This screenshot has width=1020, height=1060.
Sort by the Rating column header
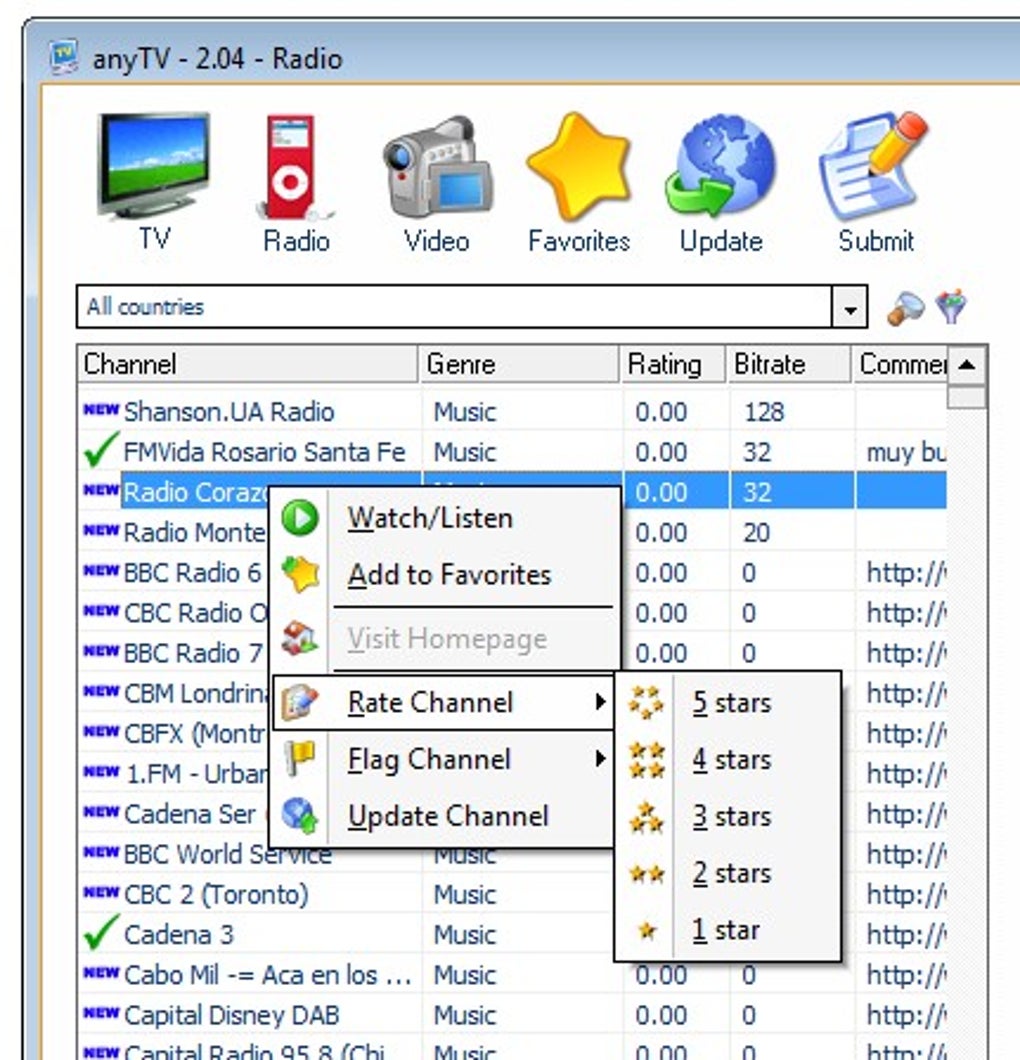point(673,364)
